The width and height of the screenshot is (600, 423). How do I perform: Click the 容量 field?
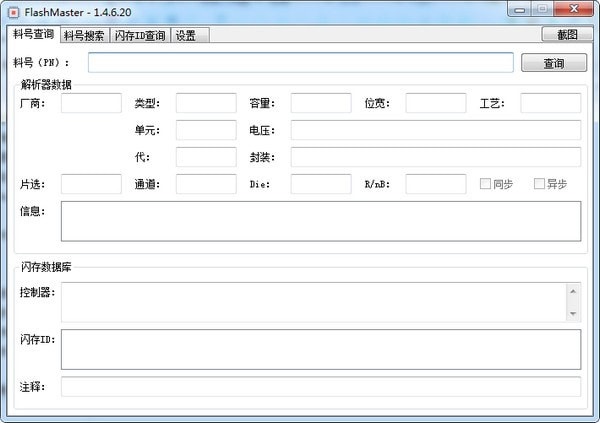tap(321, 103)
